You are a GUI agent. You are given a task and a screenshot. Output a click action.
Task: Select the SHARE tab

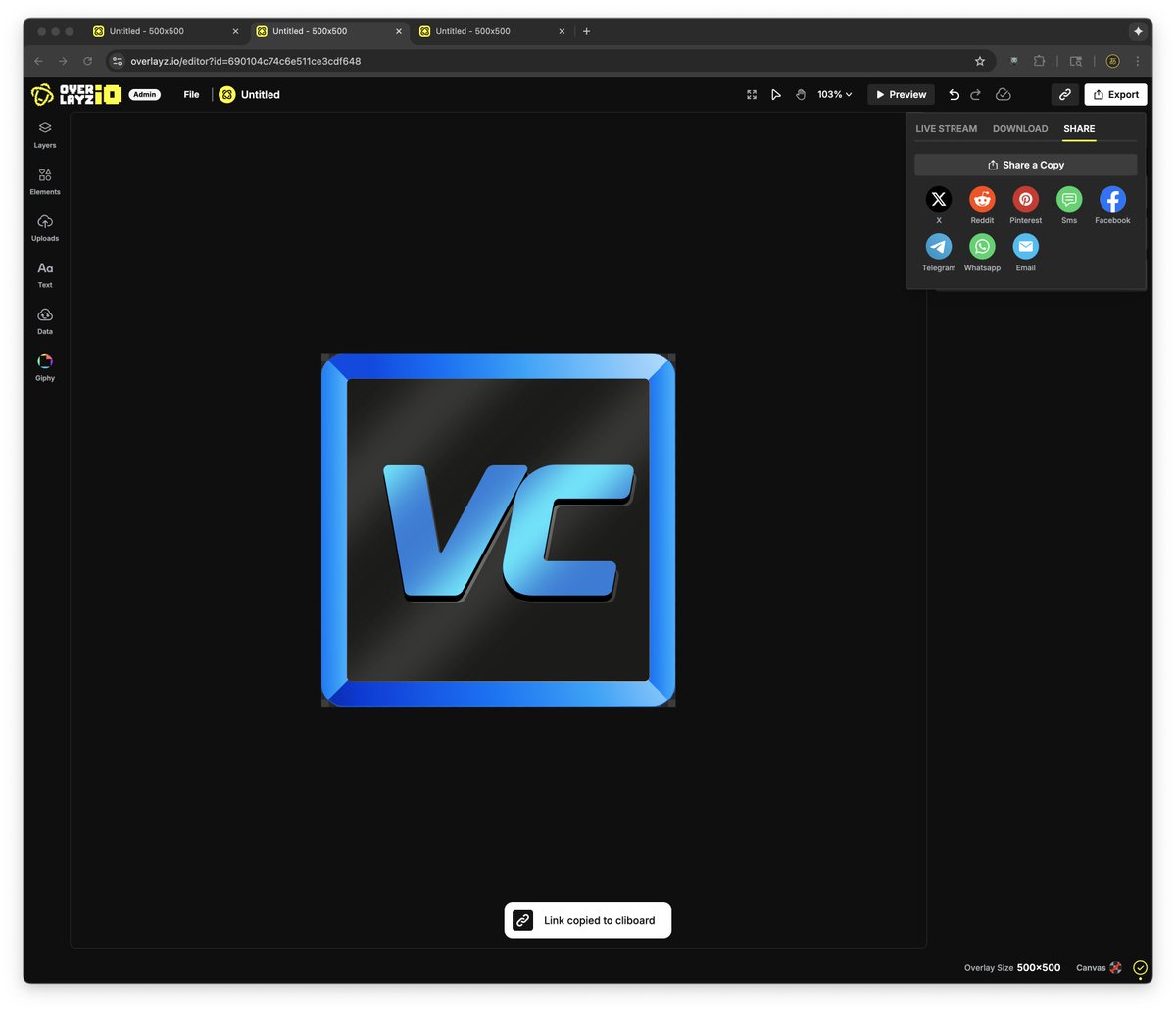1079,129
